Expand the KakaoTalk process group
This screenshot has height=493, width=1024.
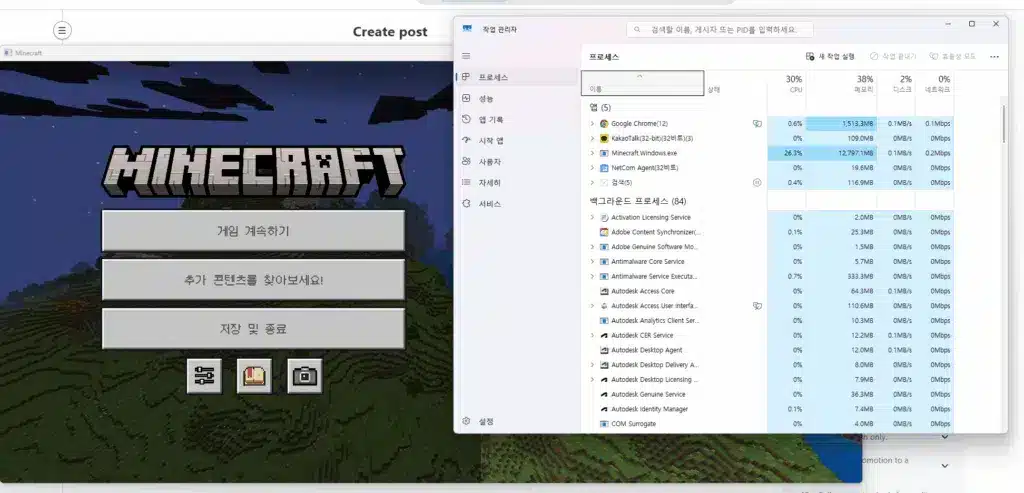[x=592, y=138]
